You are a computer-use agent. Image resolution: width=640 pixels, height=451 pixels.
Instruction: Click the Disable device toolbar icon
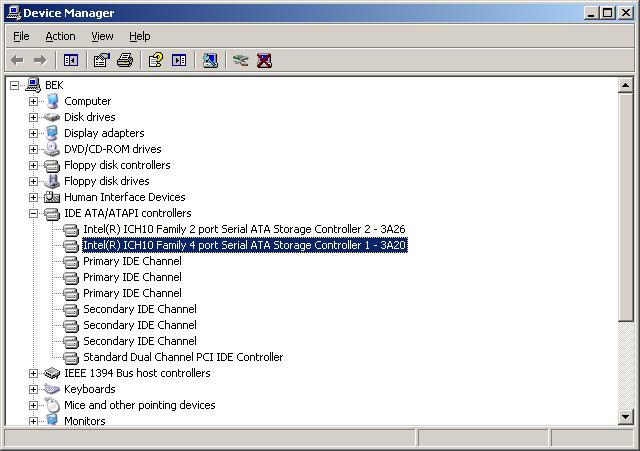click(x=240, y=60)
